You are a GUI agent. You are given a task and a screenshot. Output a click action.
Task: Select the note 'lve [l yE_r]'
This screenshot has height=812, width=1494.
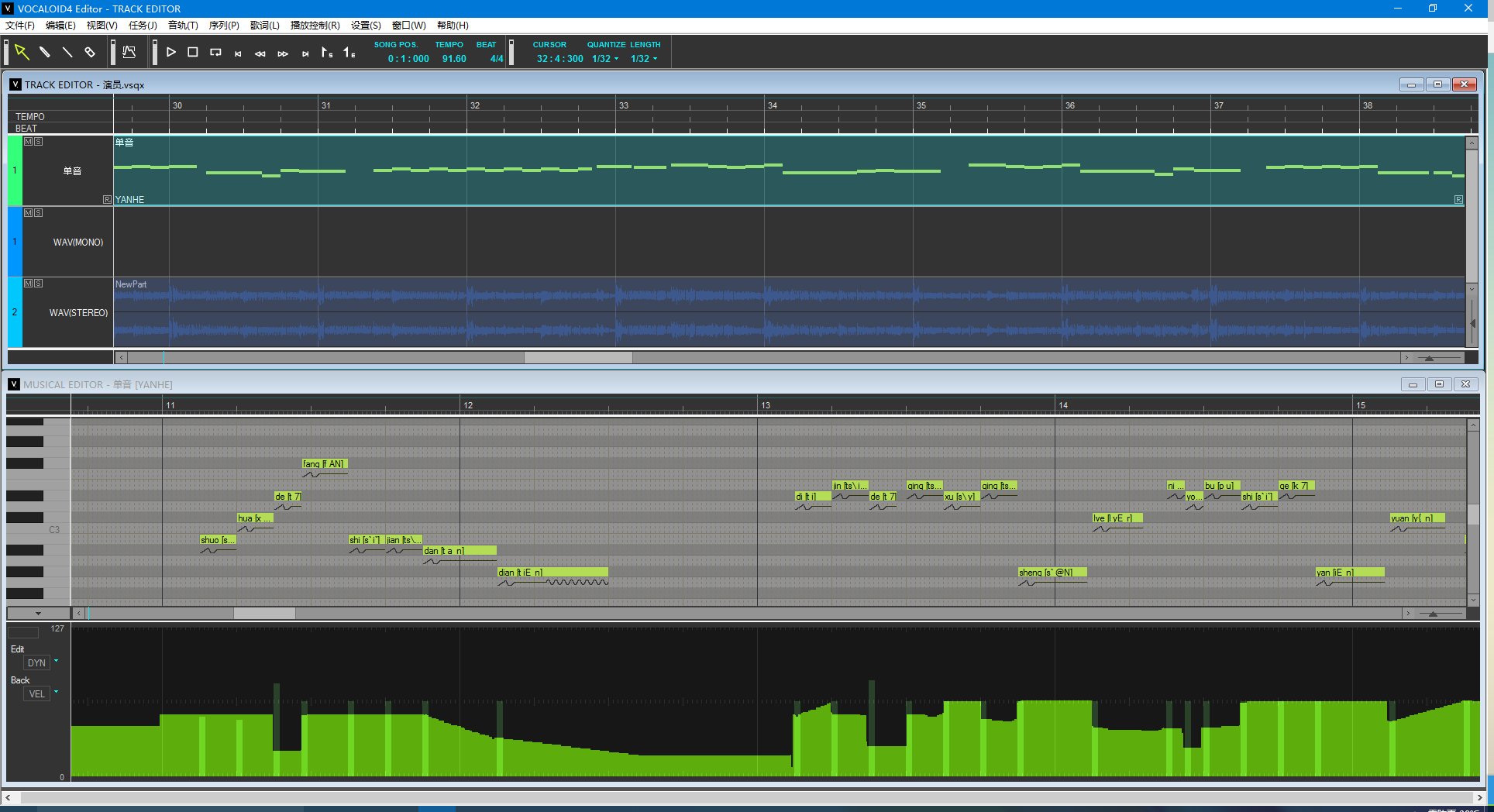[1117, 518]
